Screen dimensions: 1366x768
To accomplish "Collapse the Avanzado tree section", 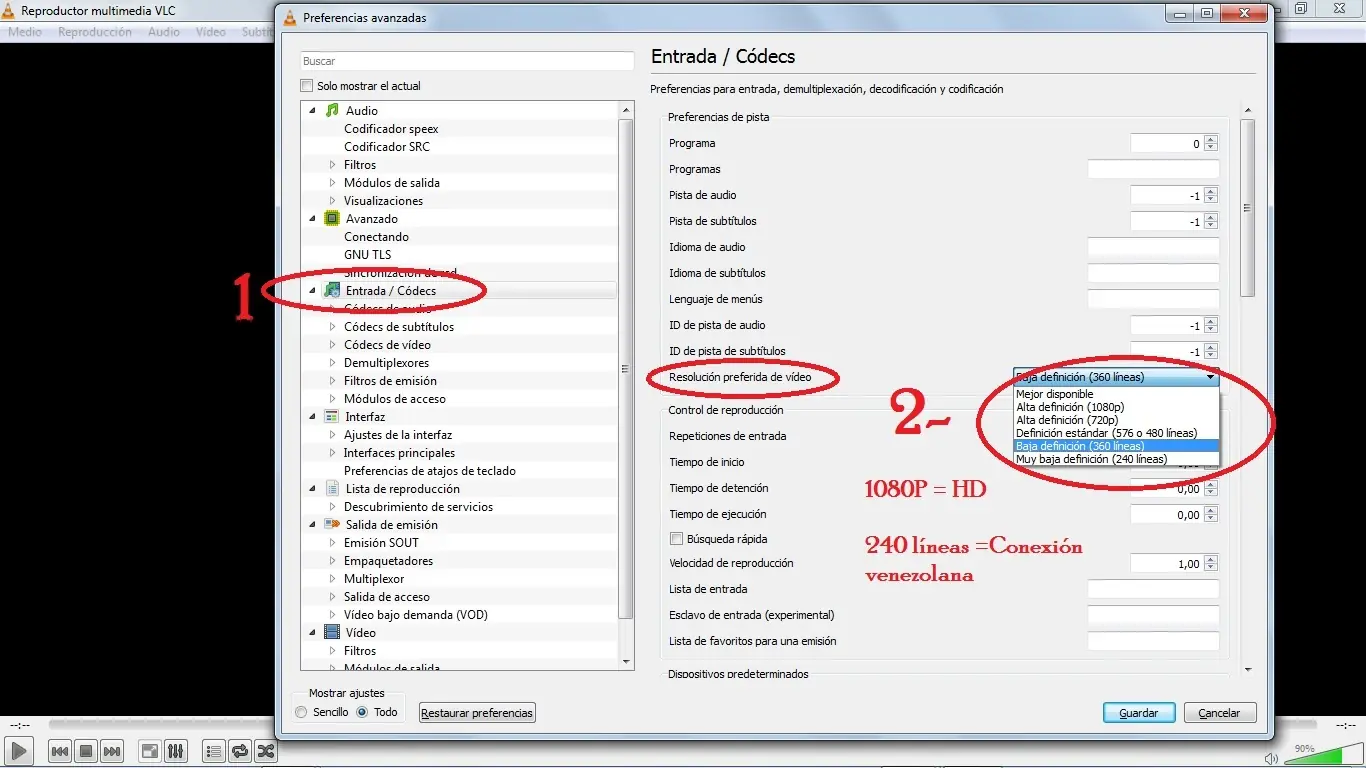I will click(313, 219).
